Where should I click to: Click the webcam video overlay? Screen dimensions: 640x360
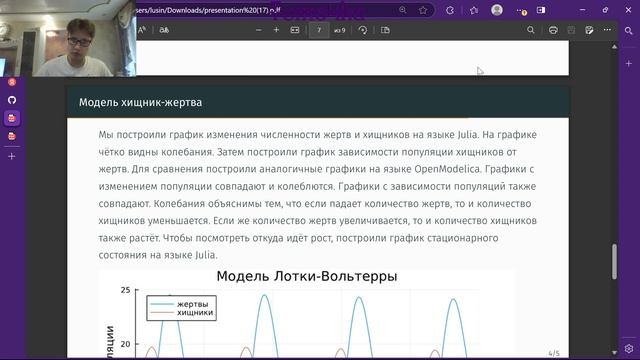point(68,38)
